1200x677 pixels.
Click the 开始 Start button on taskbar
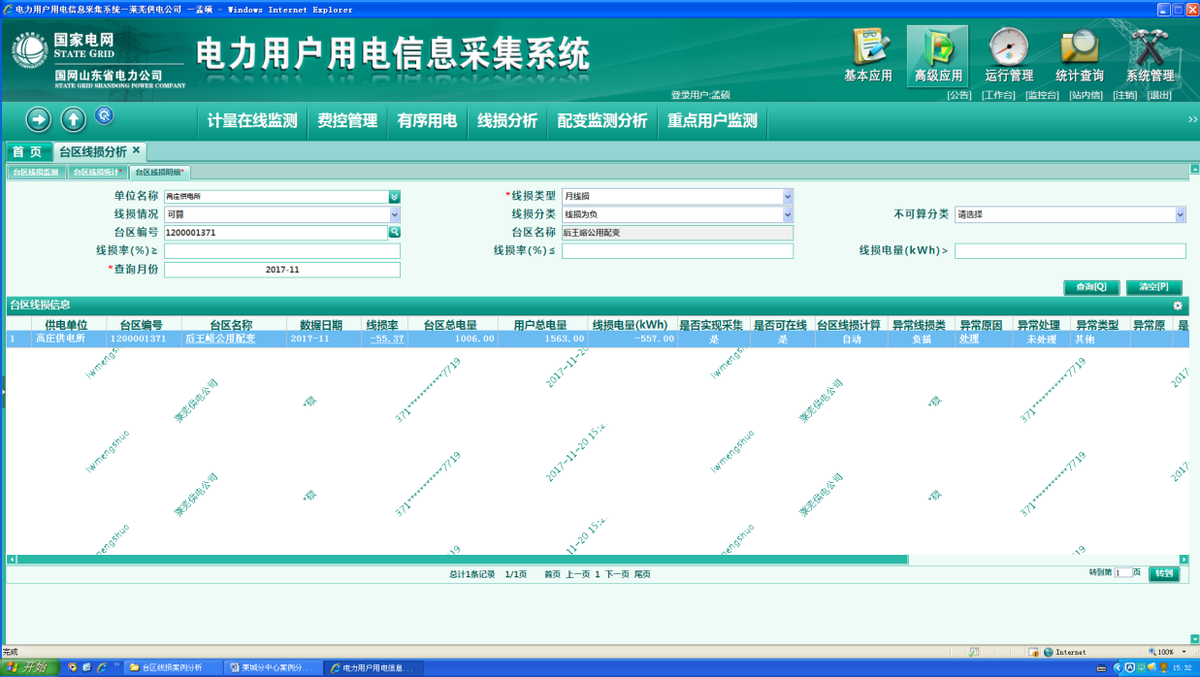[30, 667]
